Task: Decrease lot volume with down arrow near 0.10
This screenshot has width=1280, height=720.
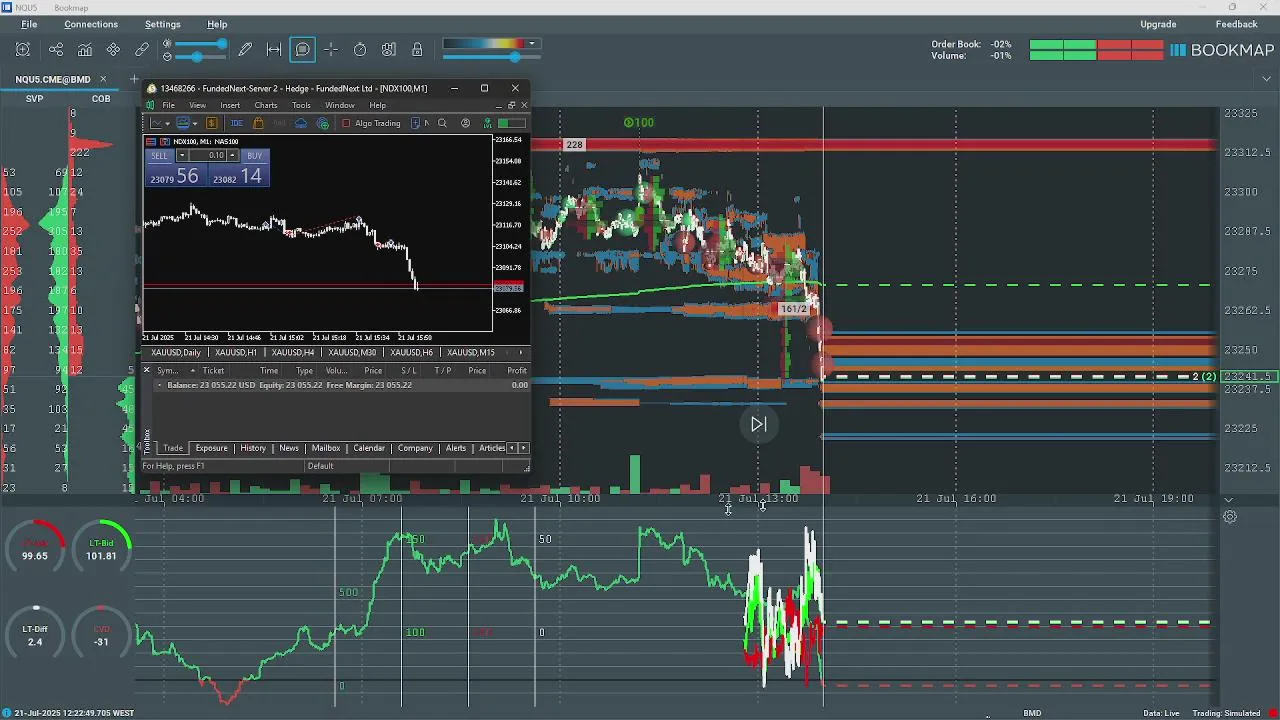Action: click(x=182, y=156)
